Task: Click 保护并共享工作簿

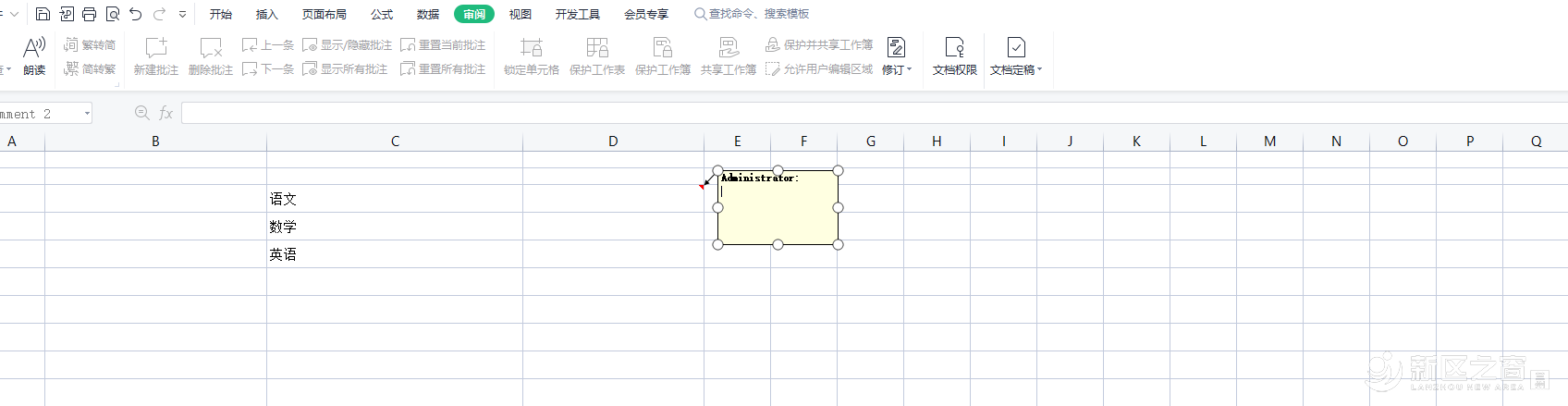Action: (819, 44)
